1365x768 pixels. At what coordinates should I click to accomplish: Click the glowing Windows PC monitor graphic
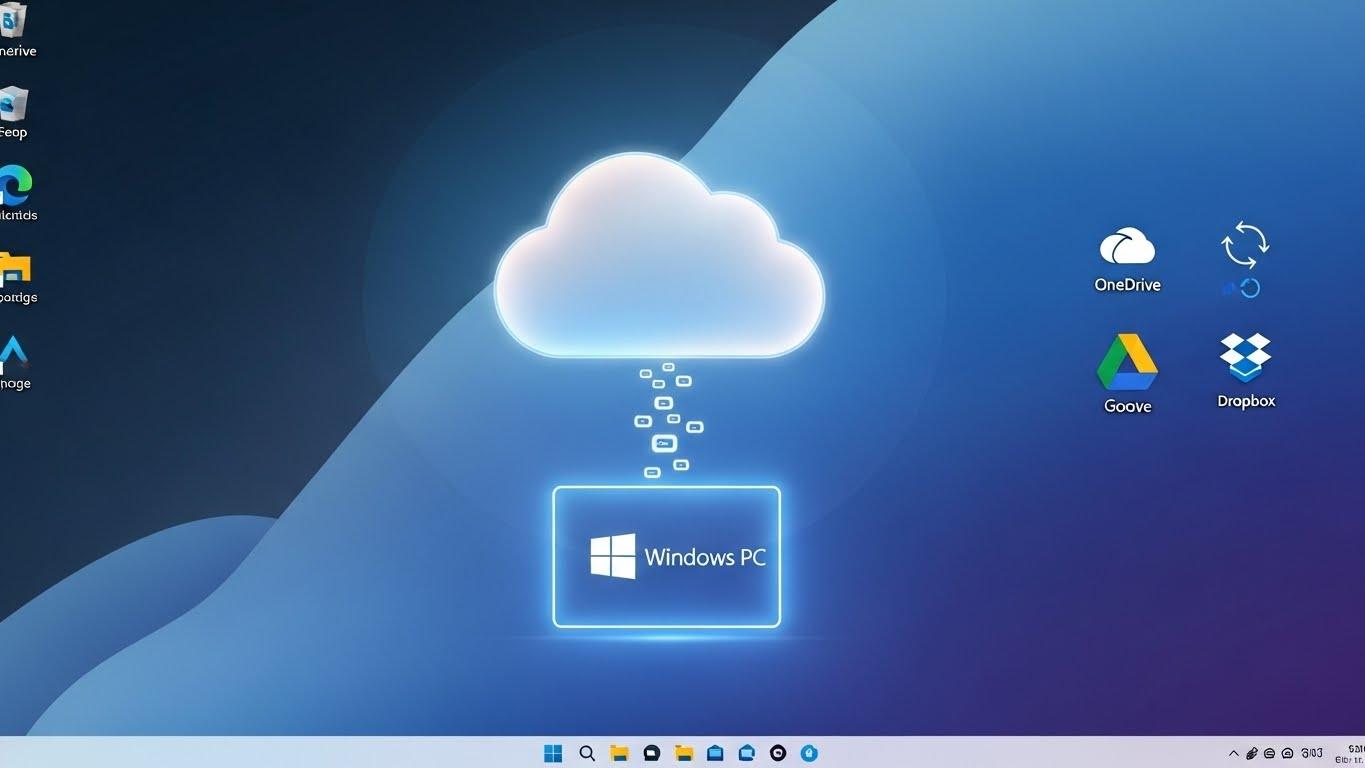click(x=666, y=556)
